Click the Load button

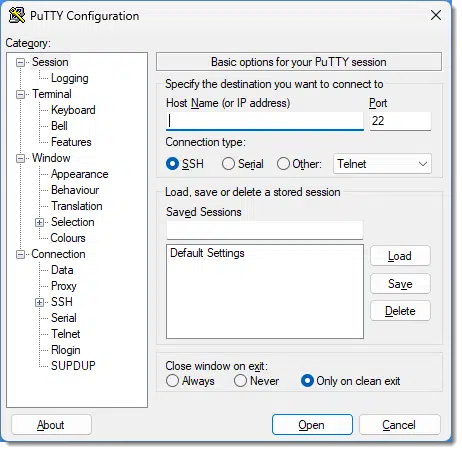click(400, 256)
